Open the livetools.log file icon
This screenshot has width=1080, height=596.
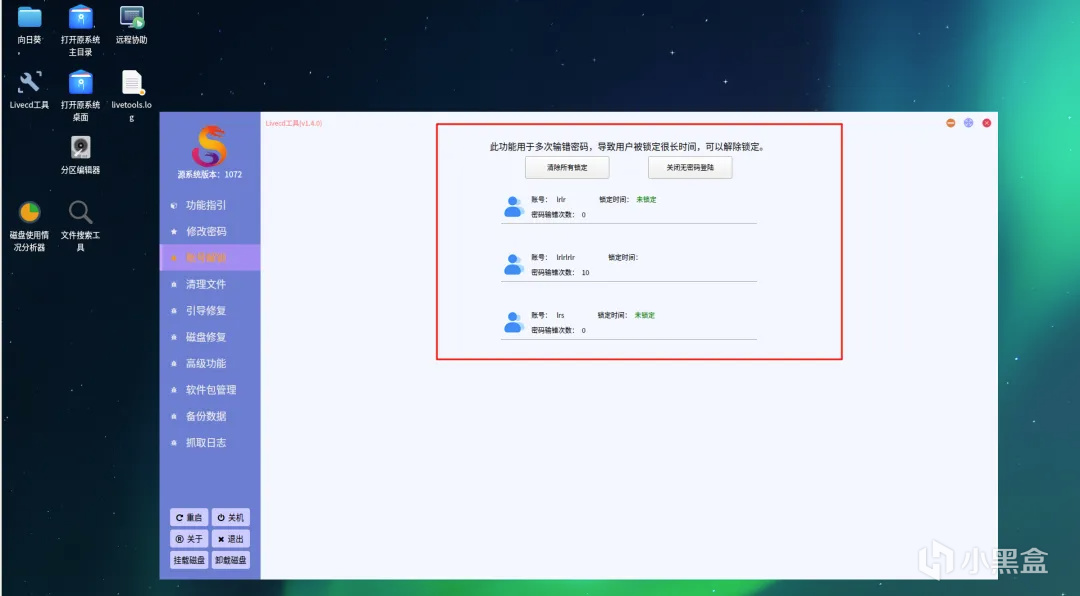click(x=132, y=83)
